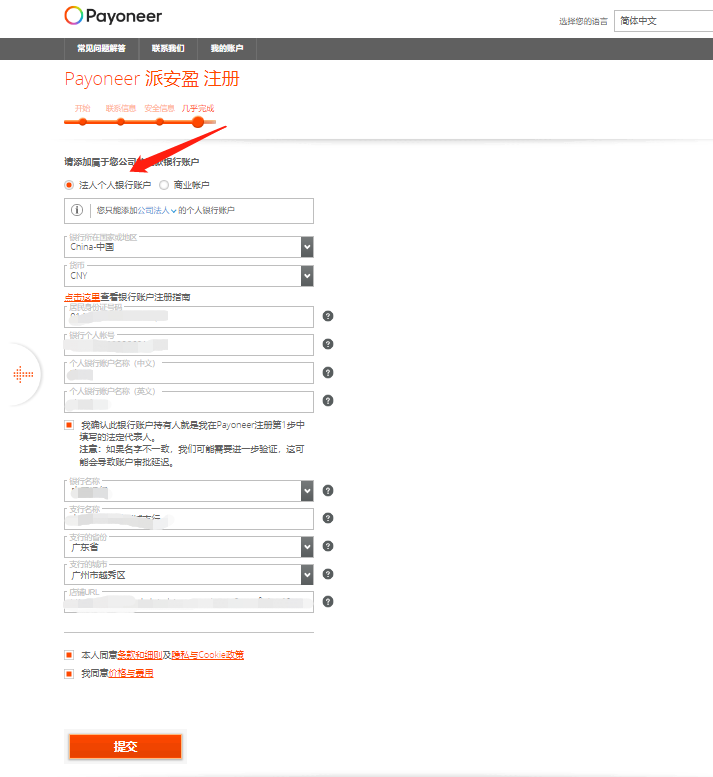This screenshot has height=777, width=713.
Task: Open the 银行名称 dropdown
Action: (x=189, y=491)
